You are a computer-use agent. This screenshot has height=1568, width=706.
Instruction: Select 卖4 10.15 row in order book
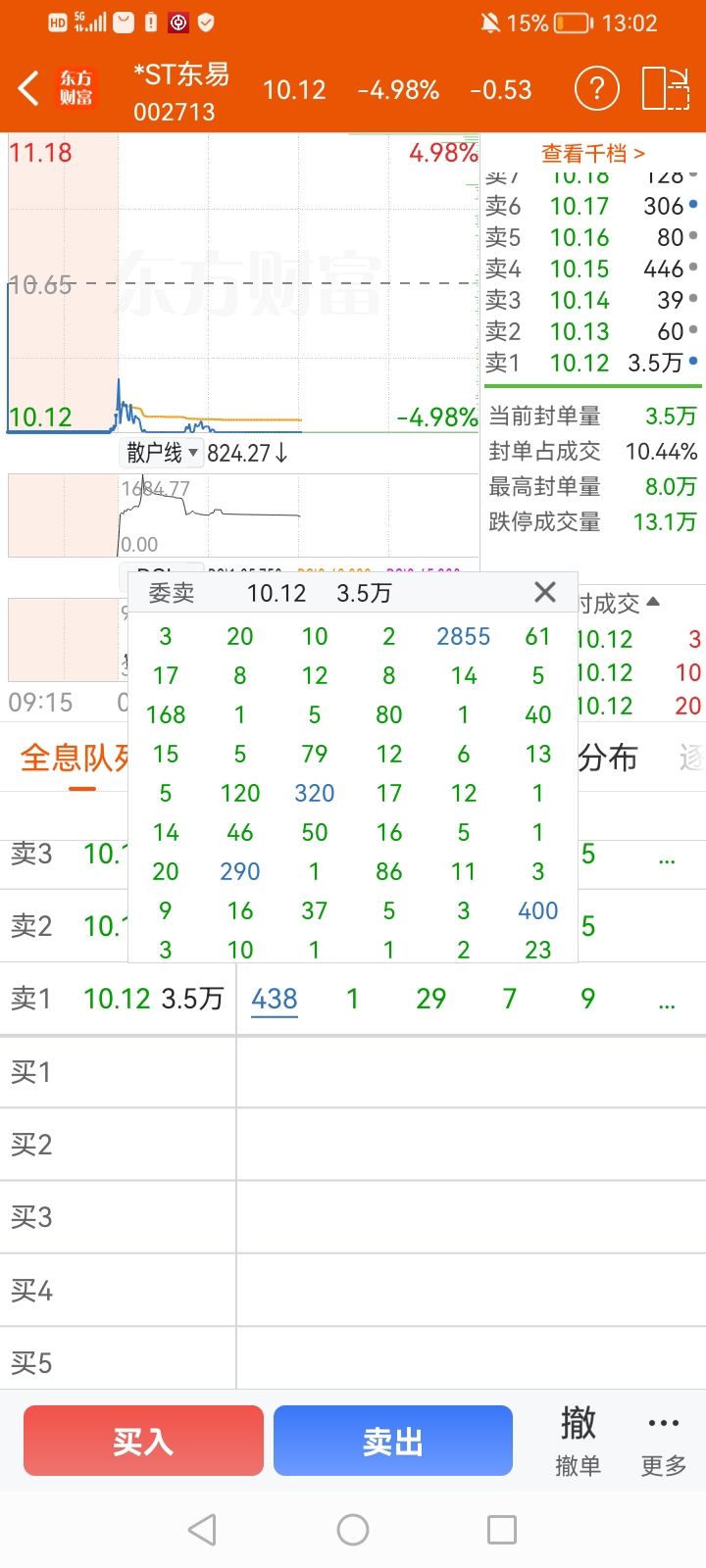pyautogui.click(x=591, y=269)
